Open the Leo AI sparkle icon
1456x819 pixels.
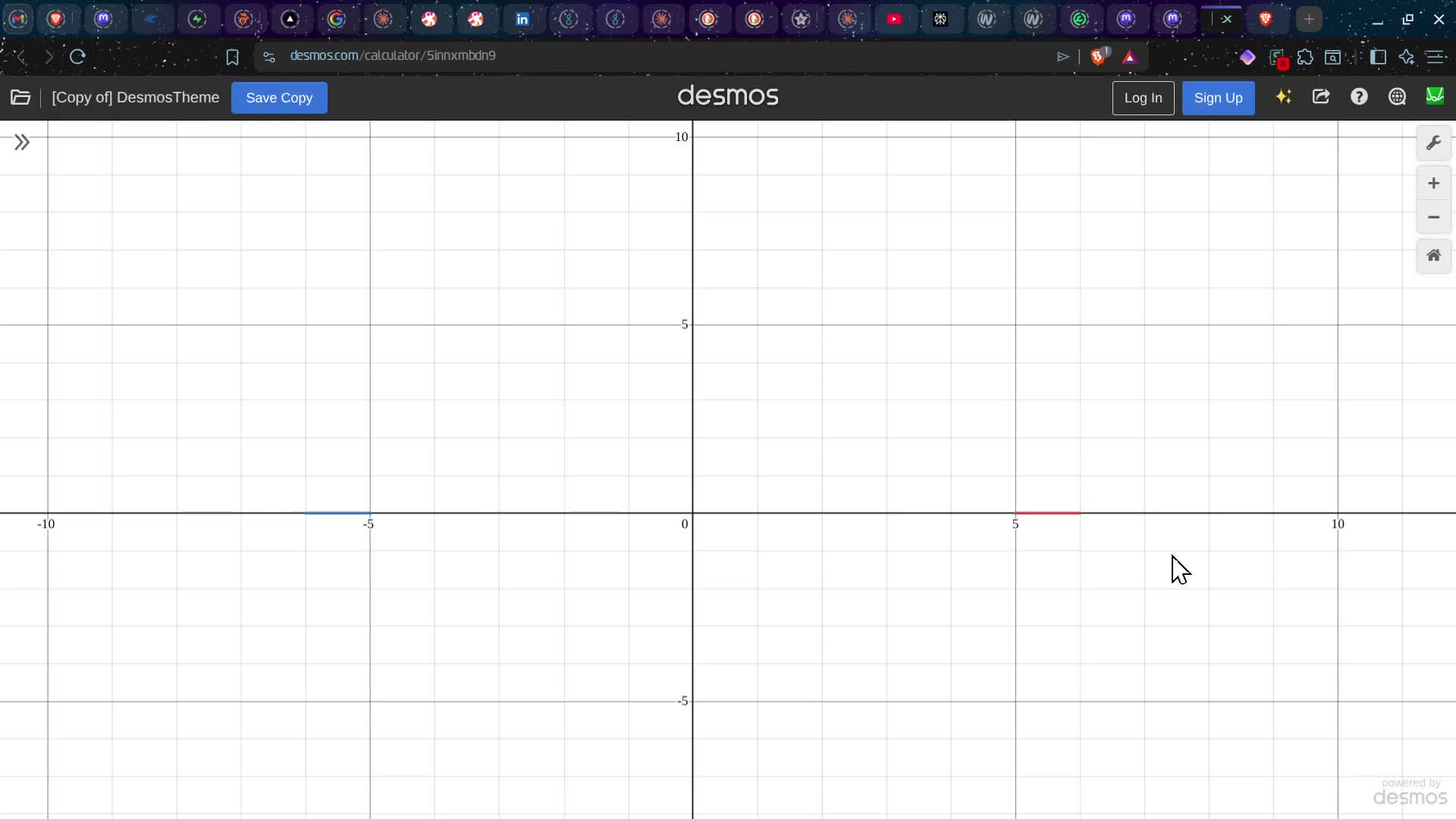point(1407,57)
